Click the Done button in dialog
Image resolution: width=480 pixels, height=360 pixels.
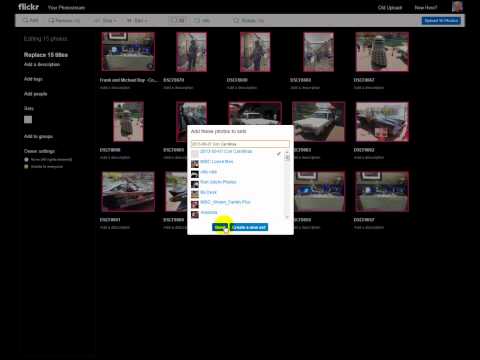[x=220, y=227]
